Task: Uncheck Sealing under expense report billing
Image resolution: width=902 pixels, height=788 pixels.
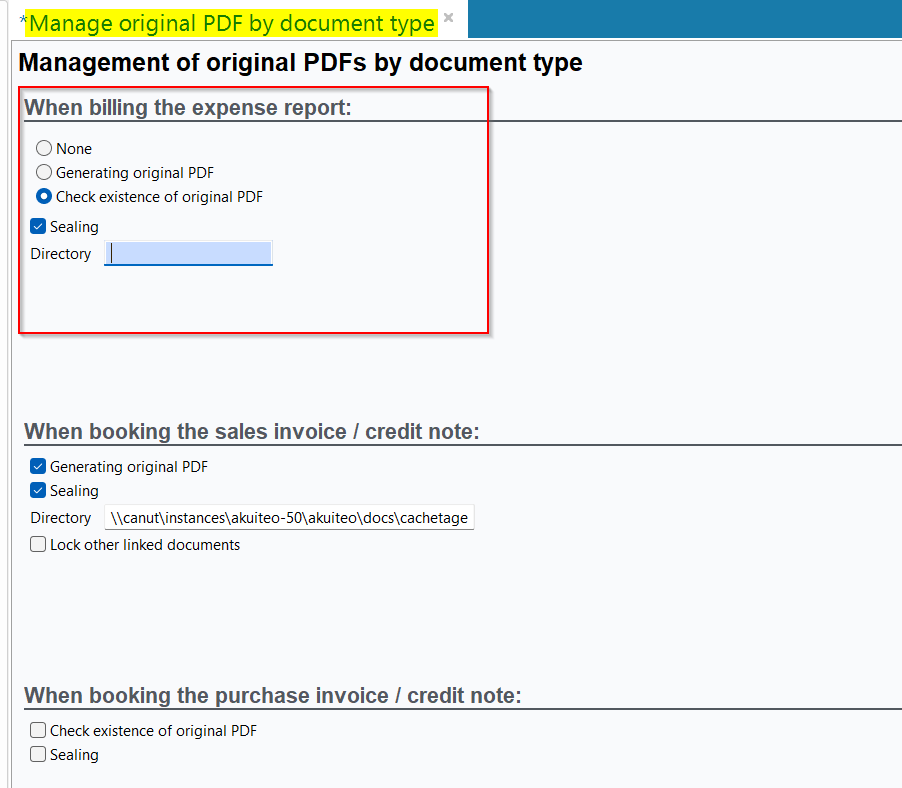Action: click(x=38, y=227)
